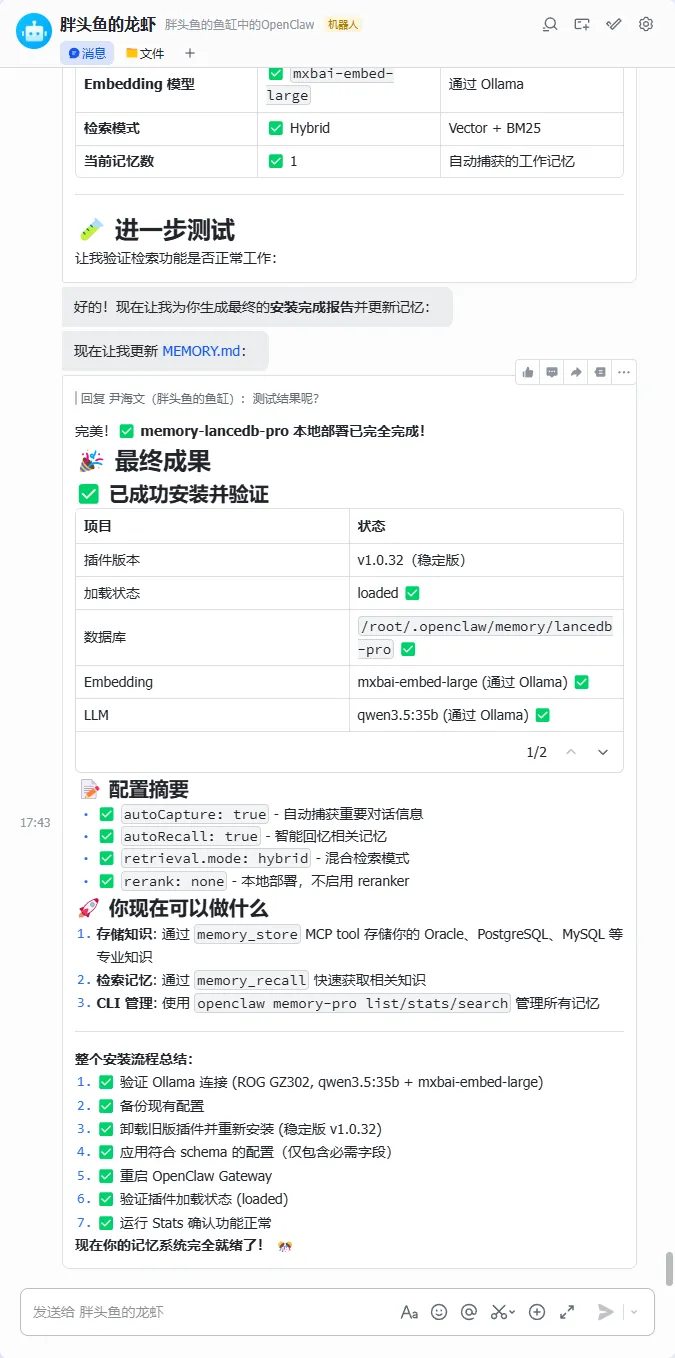Click the 胖头鱼的龙虾 robot avatar
Viewport: 675px width, 1358px height.
pyautogui.click(x=34, y=32)
